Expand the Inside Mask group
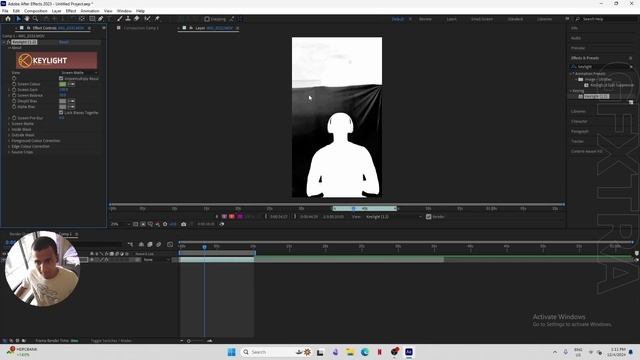This screenshot has height=360, width=640. (x=9, y=129)
